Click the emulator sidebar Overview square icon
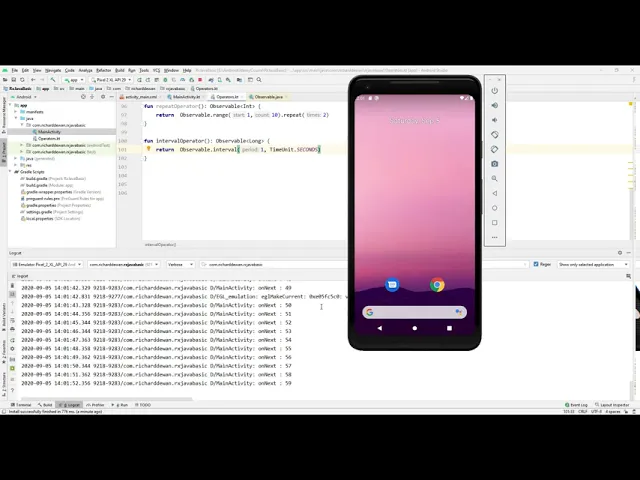Screen dimensions: 640x480 [x=495, y=223]
